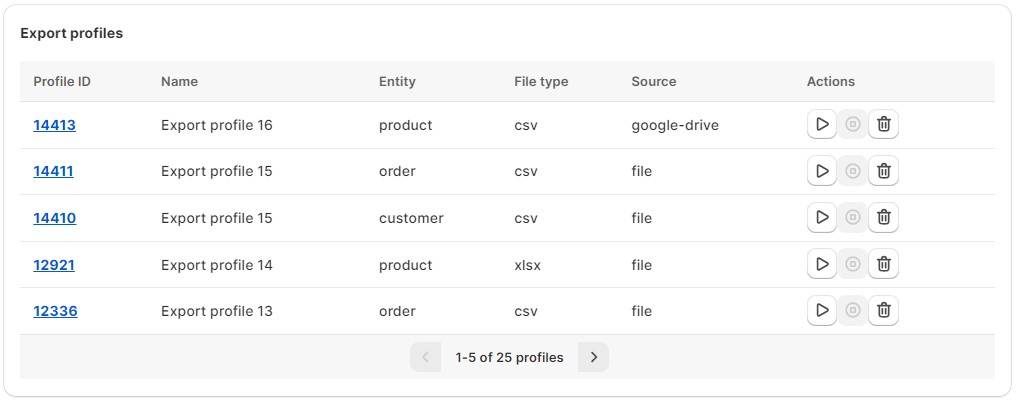This screenshot has height=403, width=1017.
Task: Run export profile 14410
Action: pos(822,217)
